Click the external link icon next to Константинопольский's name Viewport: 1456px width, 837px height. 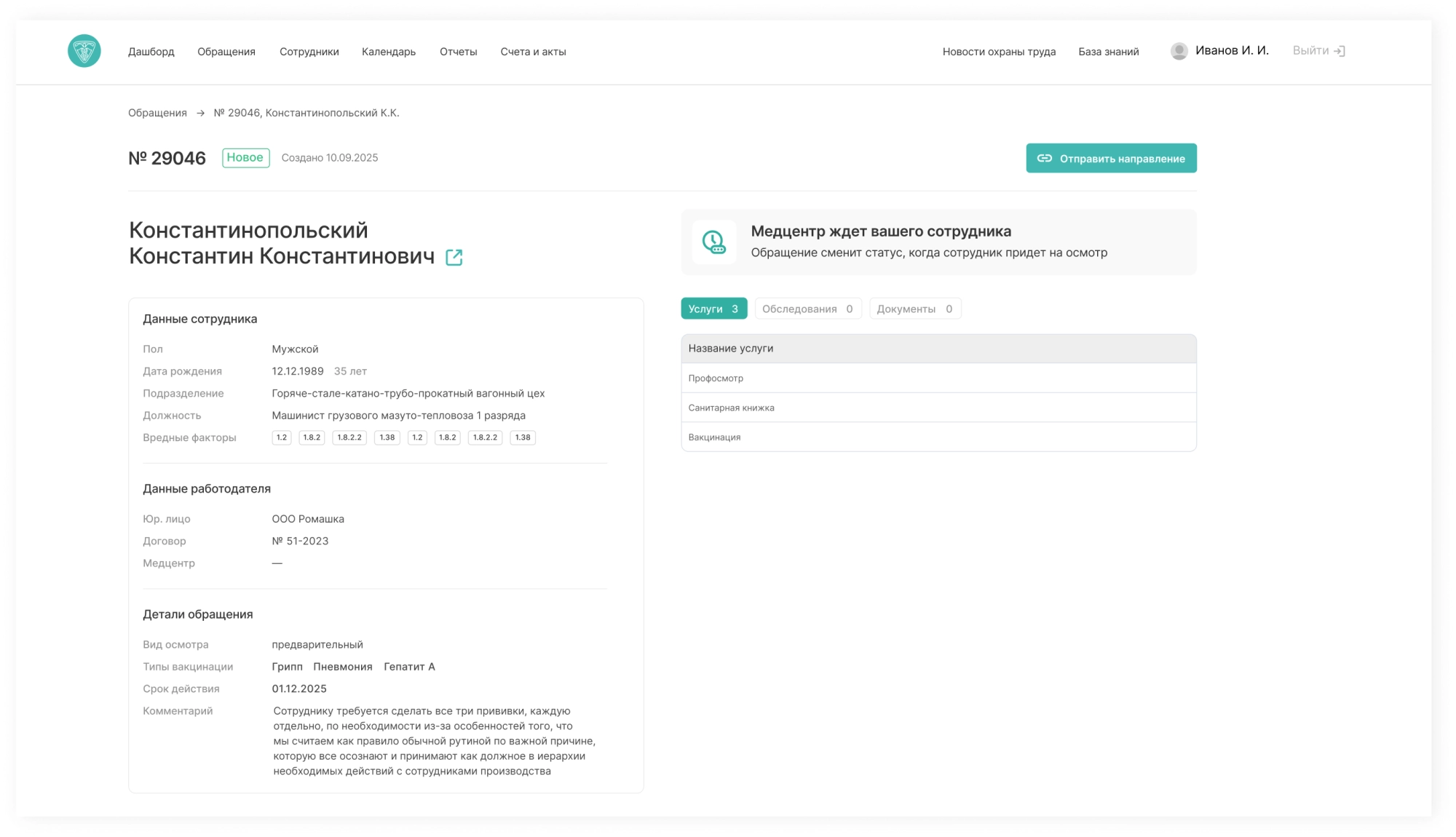coord(454,257)
